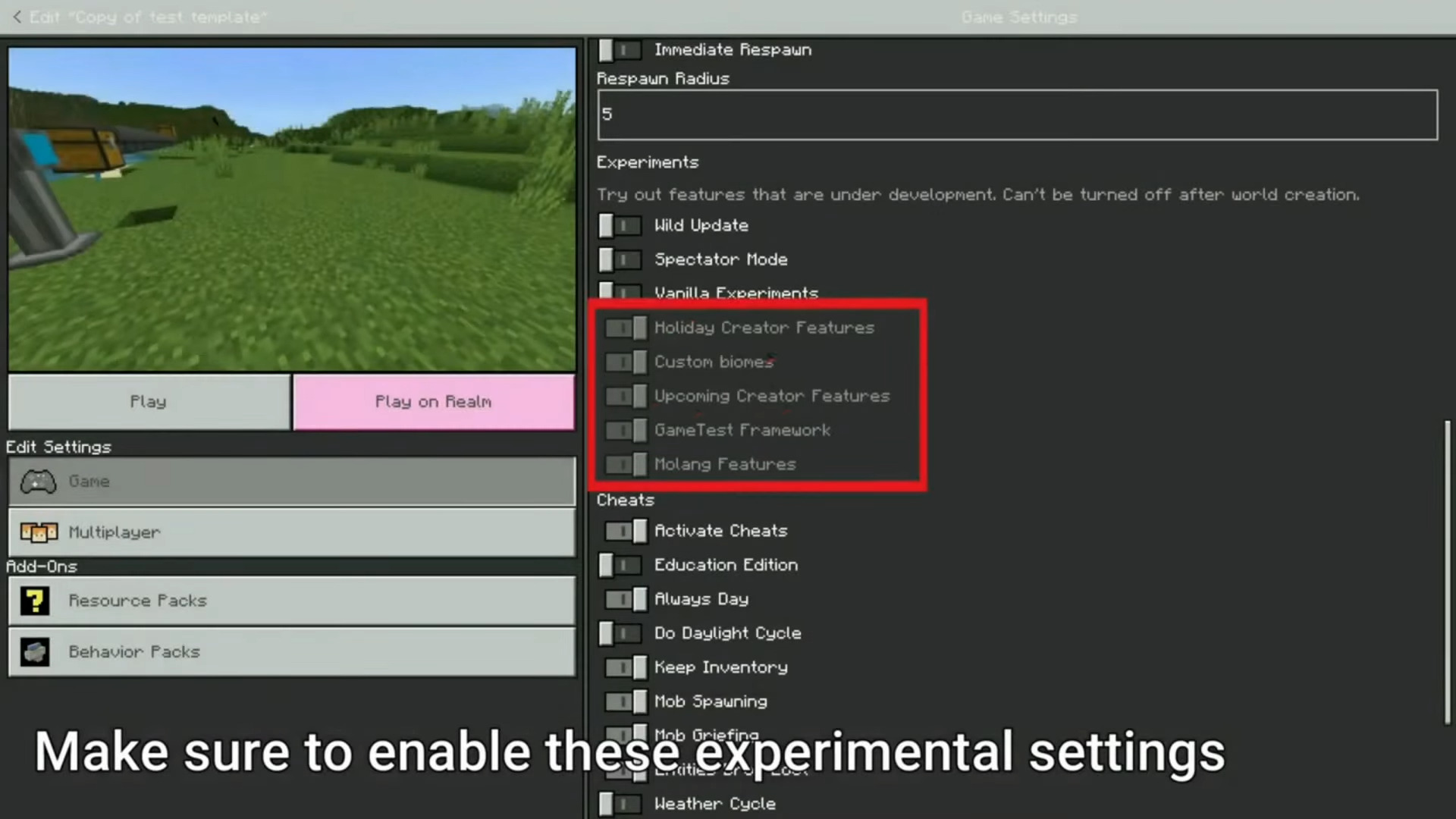Open the Resource Packs tab
1456x819 pixels.
coord(292,601)
